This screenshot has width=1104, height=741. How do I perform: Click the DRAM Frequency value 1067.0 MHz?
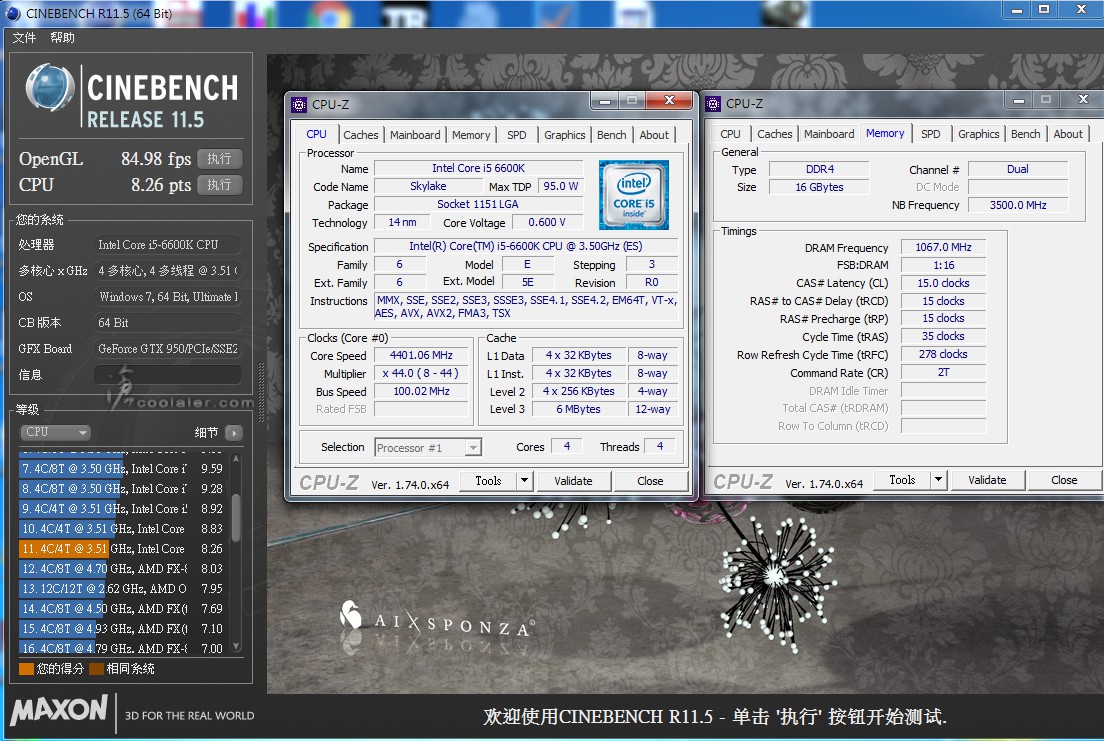coord(943,247)
